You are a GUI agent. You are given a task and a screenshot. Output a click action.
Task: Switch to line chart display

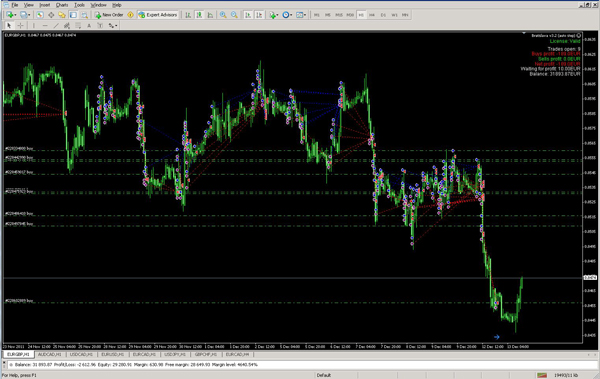(210, 15)
